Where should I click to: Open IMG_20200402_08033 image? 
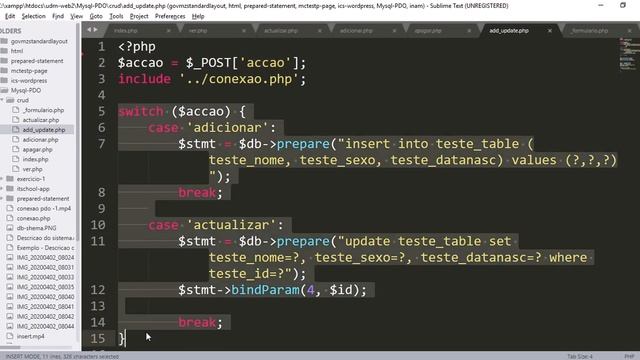pyautogui.click(x=45, y=277)
